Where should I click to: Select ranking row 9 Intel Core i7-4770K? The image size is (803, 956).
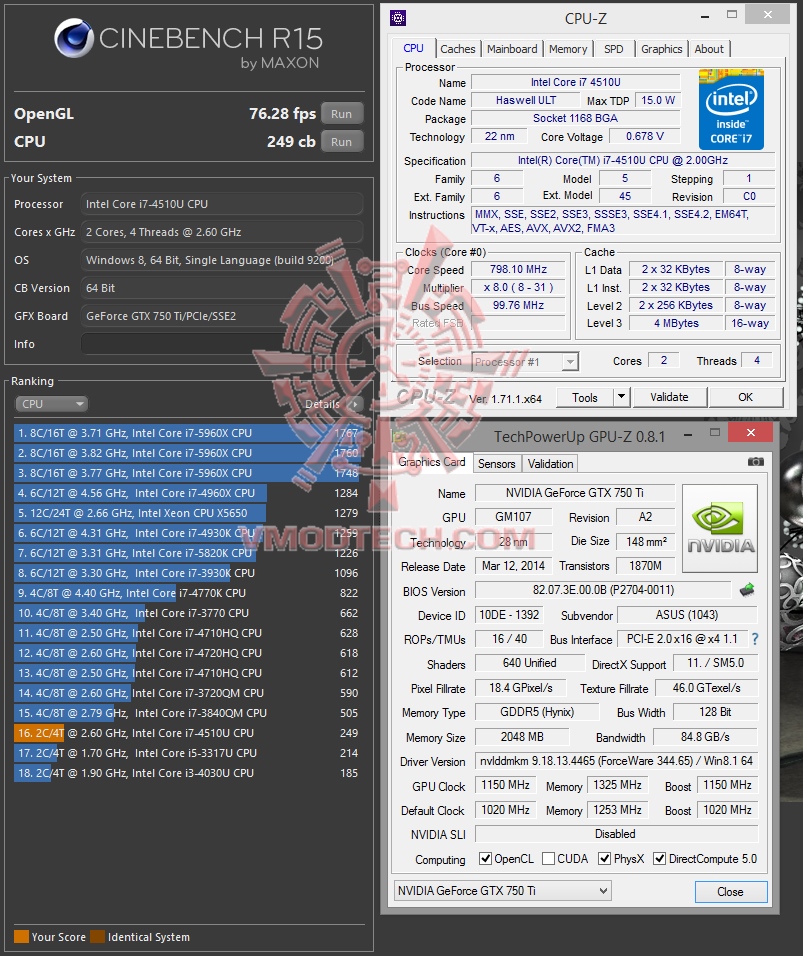coord(187,593)
